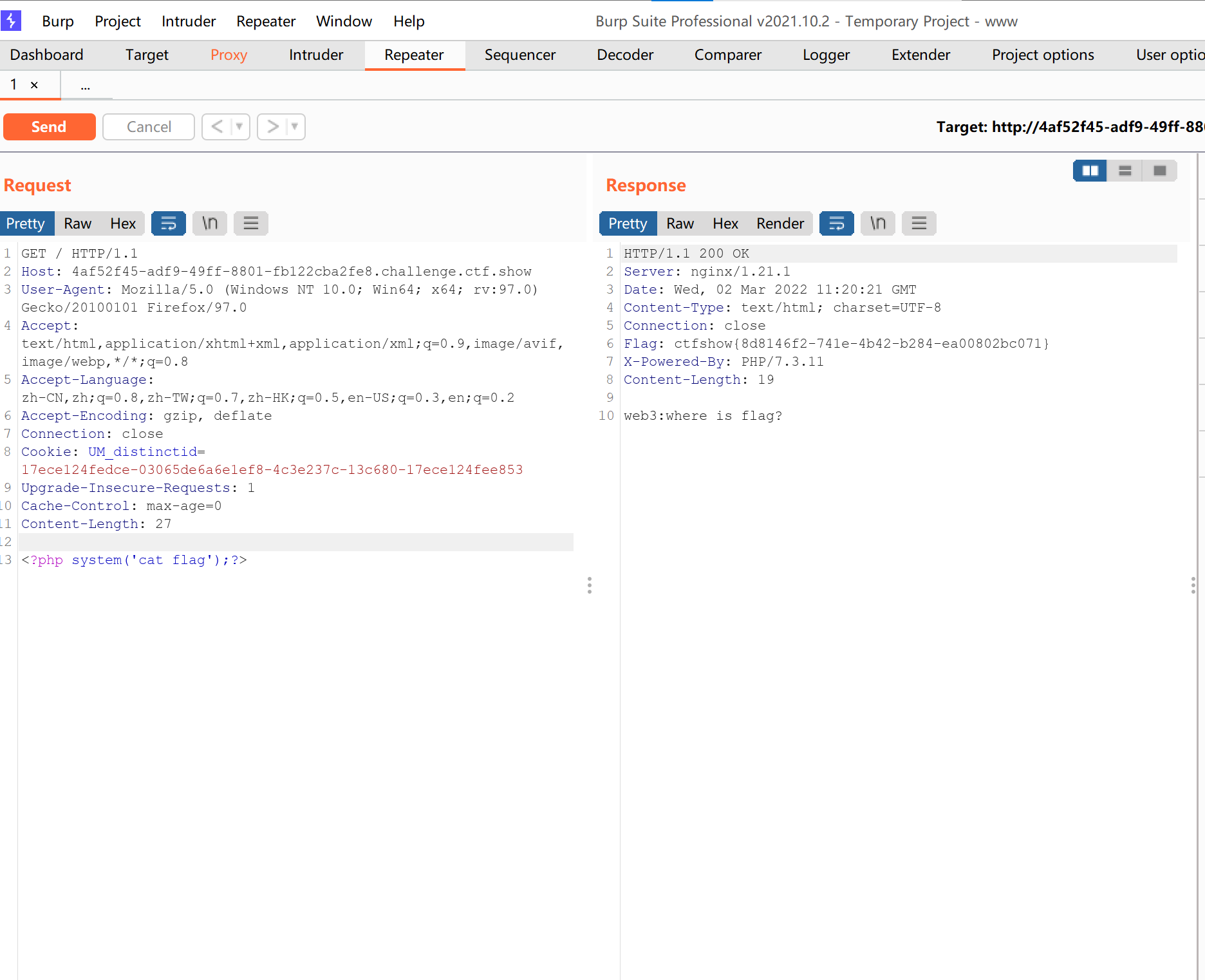Click the Cancel button
Image resolution: width=1205 pixels, height=980 pixels.
point(149,127)
